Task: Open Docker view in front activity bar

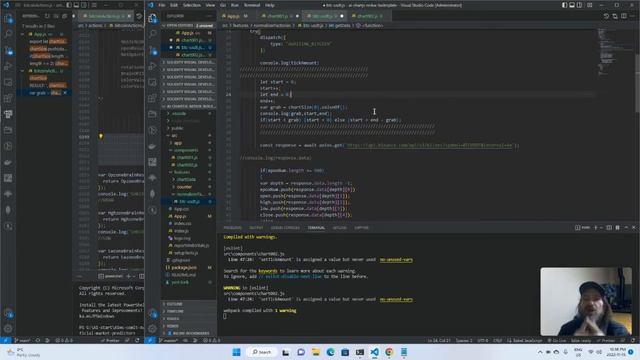Action: coord(152,146)
